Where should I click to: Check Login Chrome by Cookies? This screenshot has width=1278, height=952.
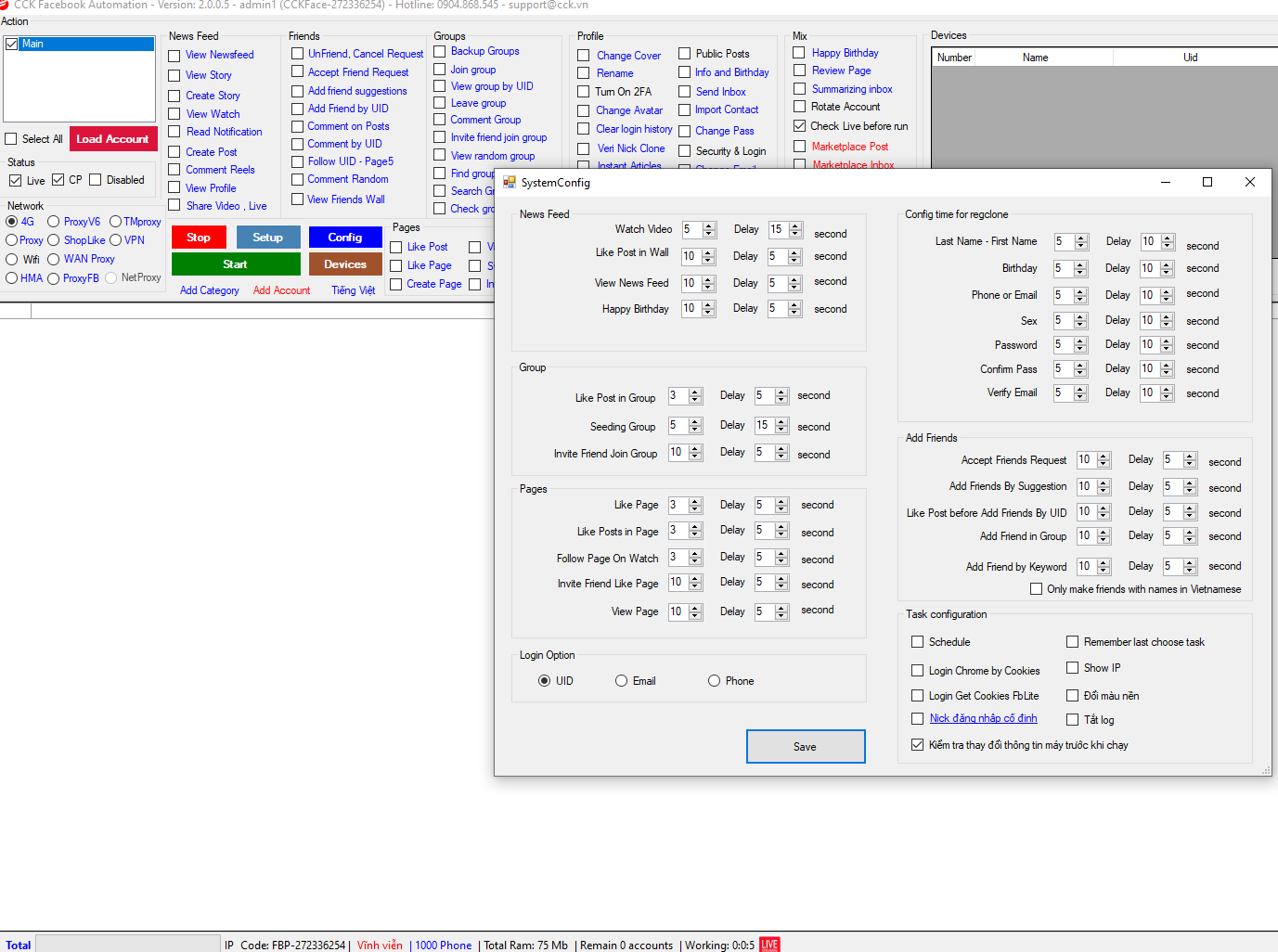(918, 671)
